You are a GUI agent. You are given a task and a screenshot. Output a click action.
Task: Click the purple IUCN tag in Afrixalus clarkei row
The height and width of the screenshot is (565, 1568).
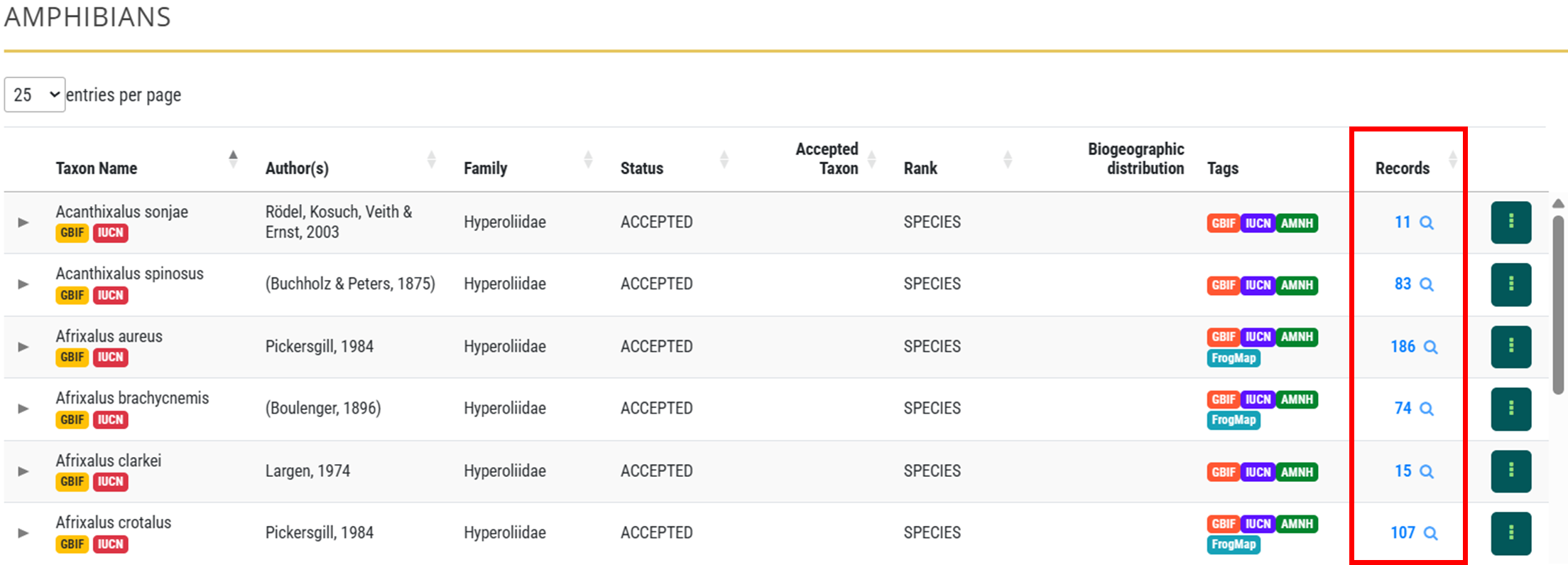coord(1258,472)
